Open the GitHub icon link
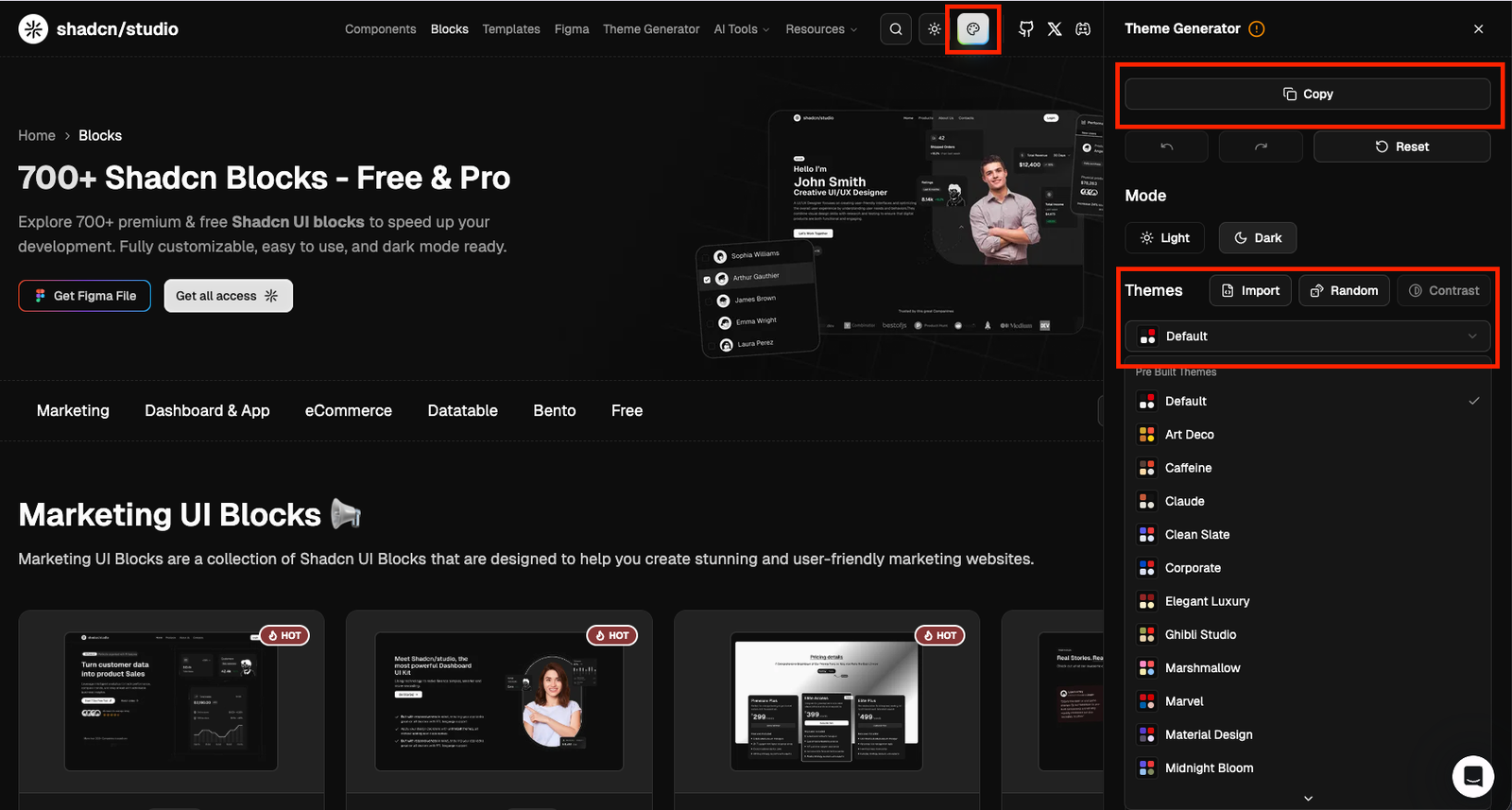1512x810 pixels. click(1026, 29)
